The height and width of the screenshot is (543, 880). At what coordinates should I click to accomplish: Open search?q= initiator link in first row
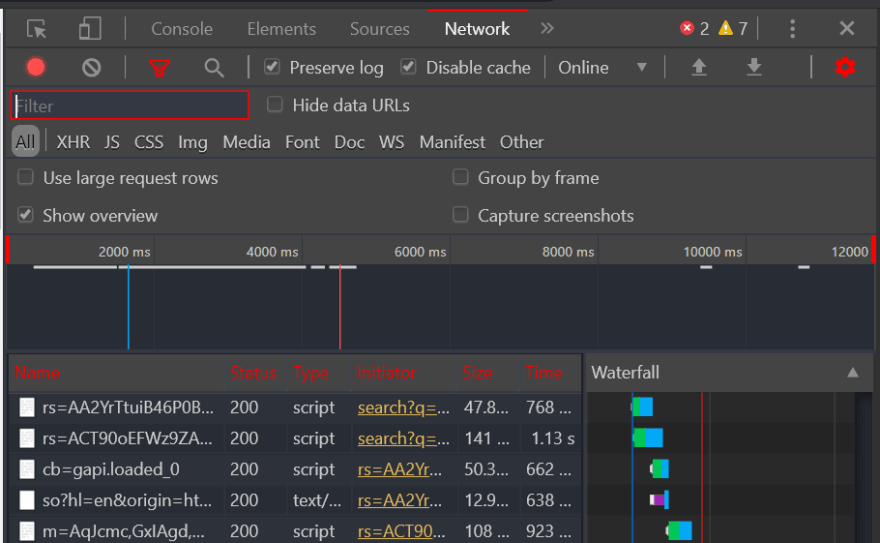[404, 407]
